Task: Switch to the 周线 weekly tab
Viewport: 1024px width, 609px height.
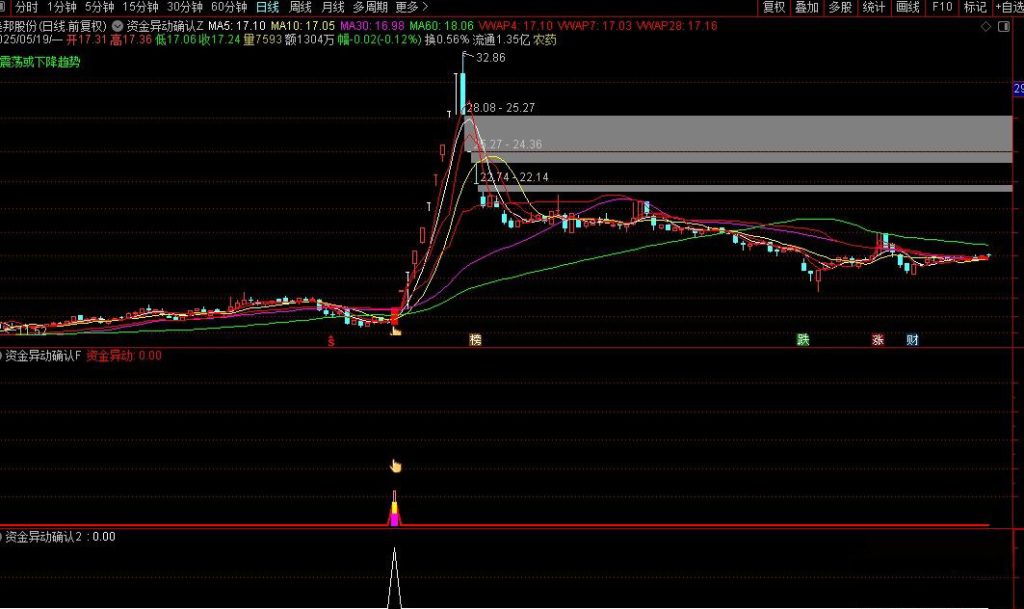Action: [x=300, y=7]
